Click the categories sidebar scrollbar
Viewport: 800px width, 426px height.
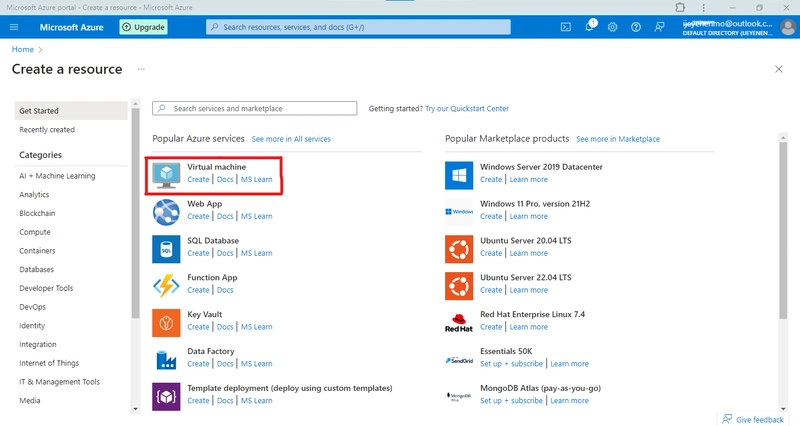tap(135, 213)
